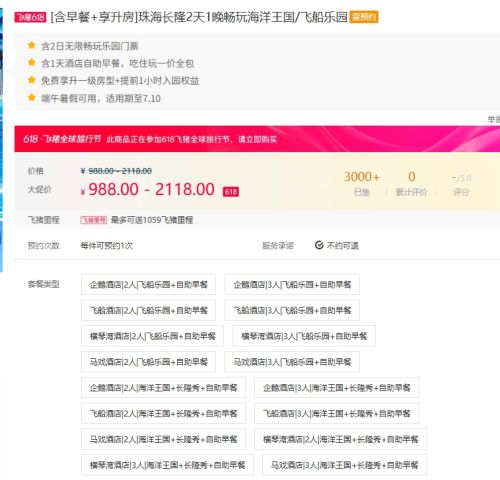Select 飞船酒店|3人|飞船乐园+自助早餐 package

point(292,310)
